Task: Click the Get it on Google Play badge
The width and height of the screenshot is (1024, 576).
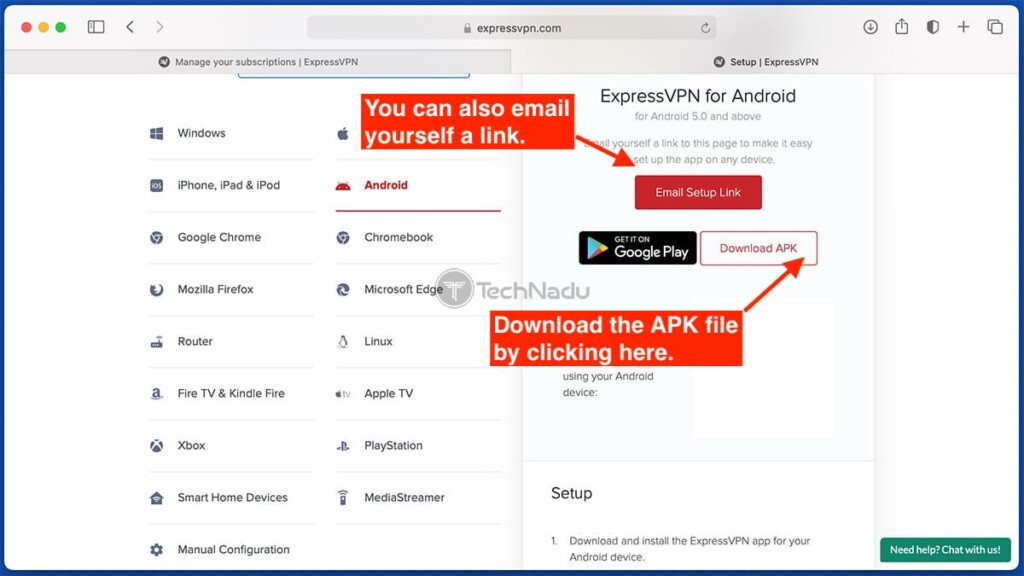Action: tap(637, 248)
